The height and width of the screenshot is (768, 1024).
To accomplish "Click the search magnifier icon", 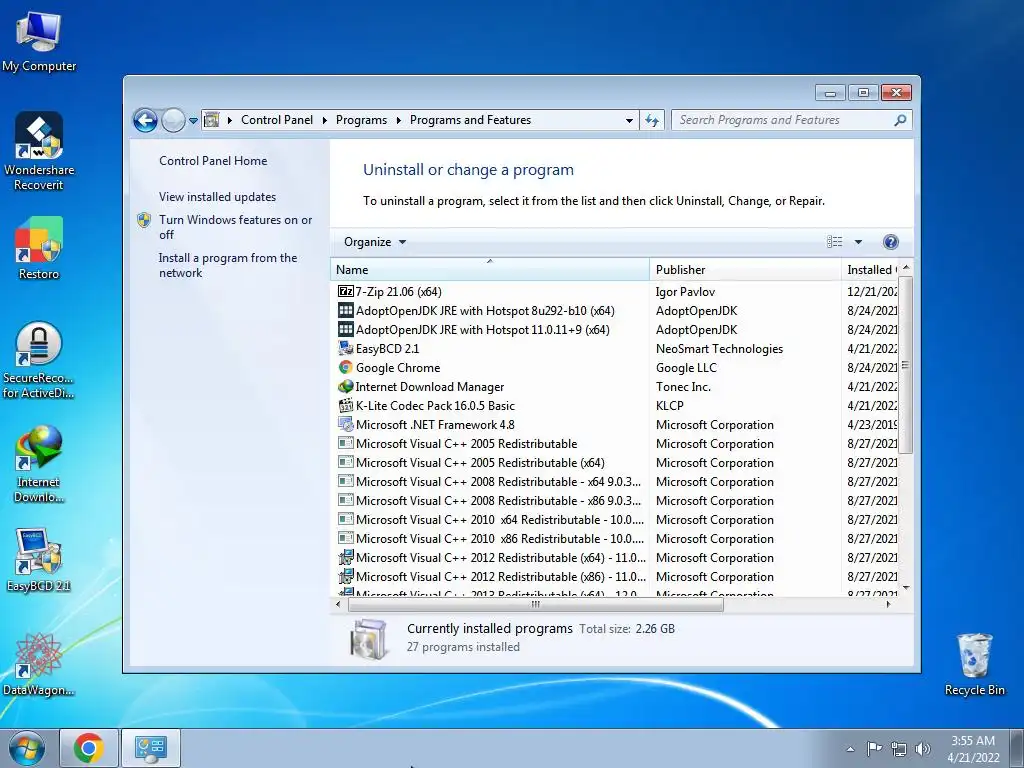I will [x=900, y=120].
